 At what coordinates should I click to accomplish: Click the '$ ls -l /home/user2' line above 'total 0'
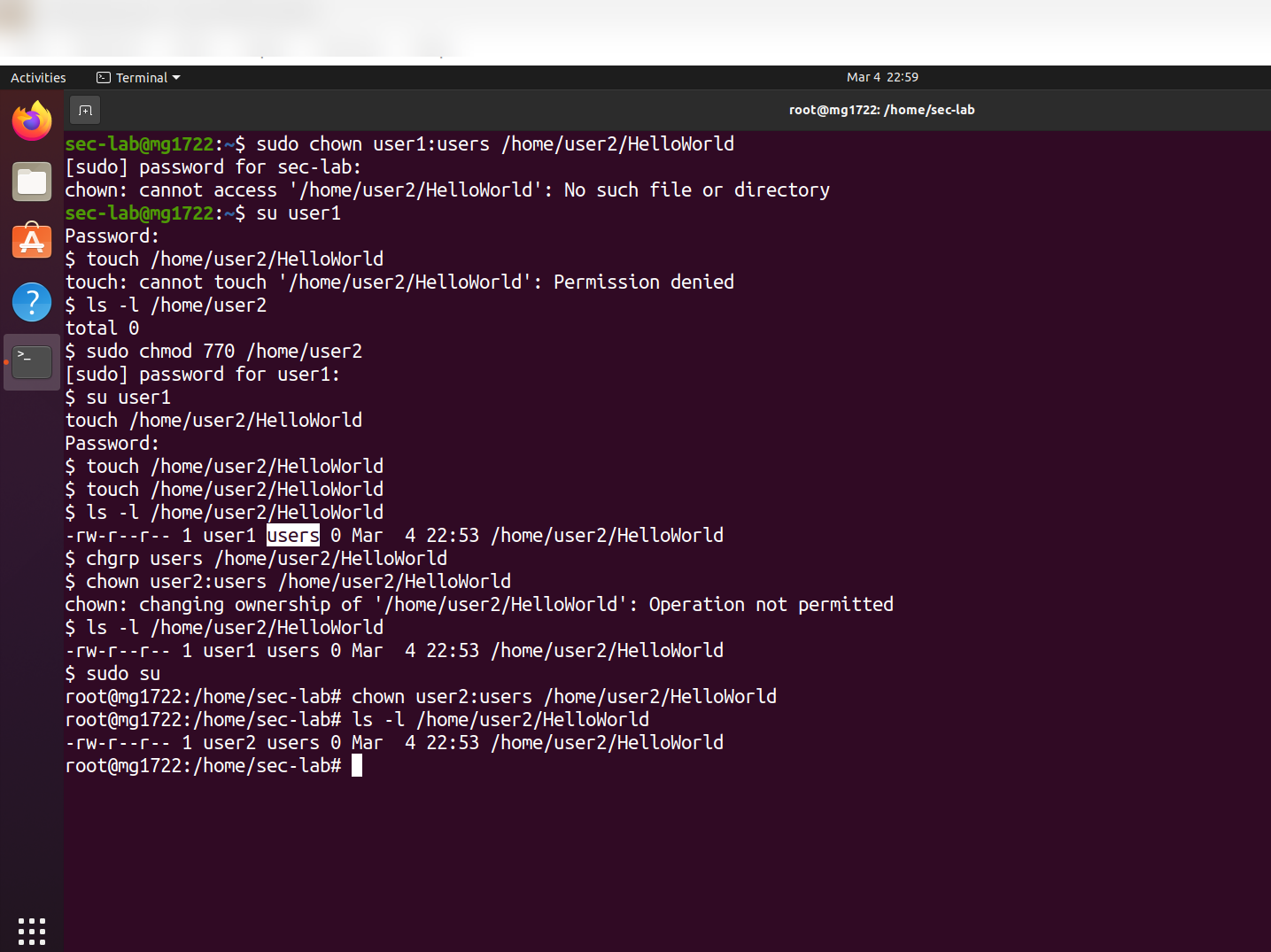pyautogui.click(x=166, y=305)
